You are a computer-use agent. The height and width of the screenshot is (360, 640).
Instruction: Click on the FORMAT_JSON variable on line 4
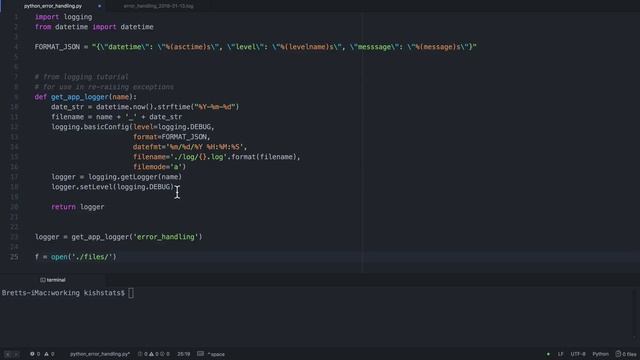pos(57,47)
